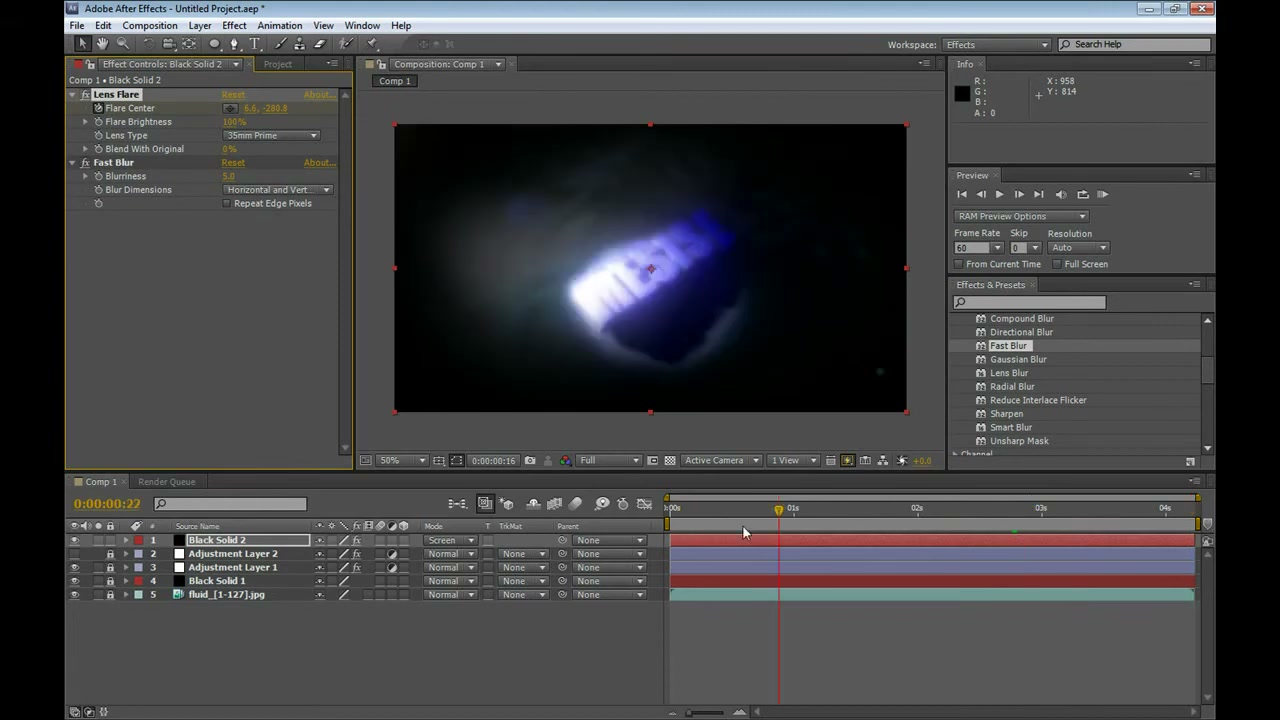This screenshot has width=1280, height=720.
Task: Open the Active Camera dropdown
Action: (720, 460)
